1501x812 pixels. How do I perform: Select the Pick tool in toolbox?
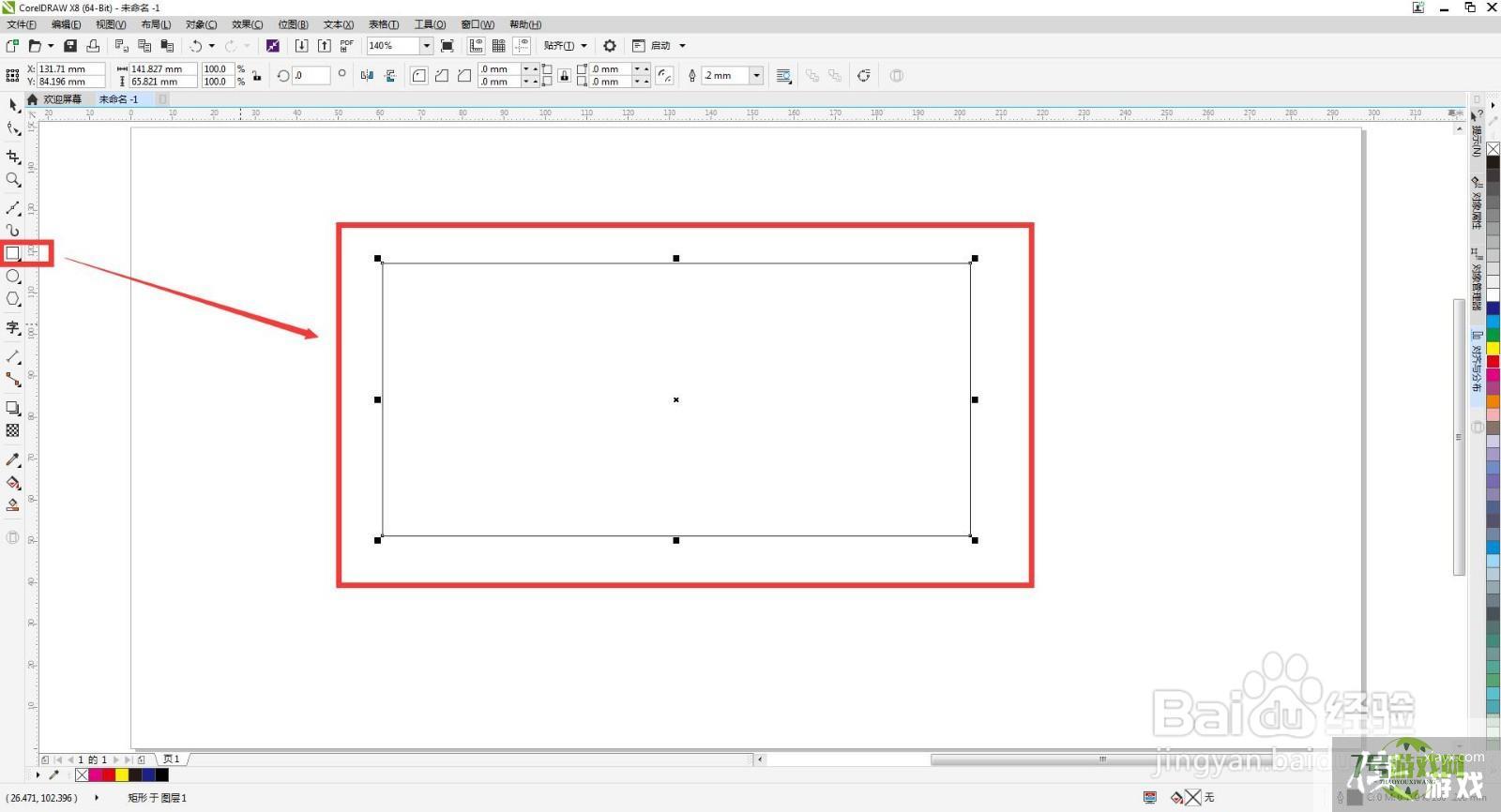(13, 105)
